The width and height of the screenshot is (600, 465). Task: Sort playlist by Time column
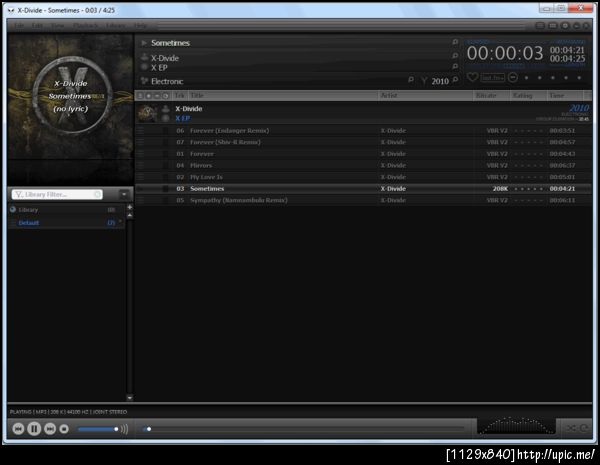[564, 95]
